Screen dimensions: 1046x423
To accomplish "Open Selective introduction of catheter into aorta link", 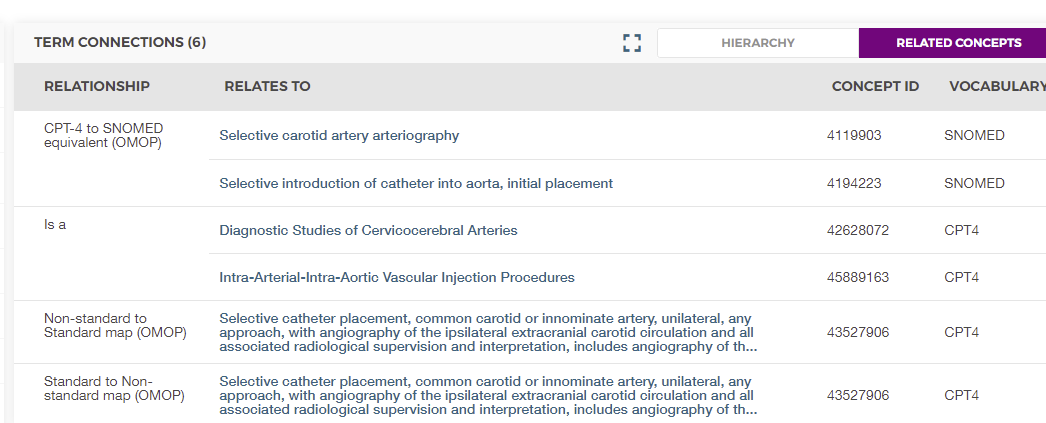I will [x=416, y=183].
